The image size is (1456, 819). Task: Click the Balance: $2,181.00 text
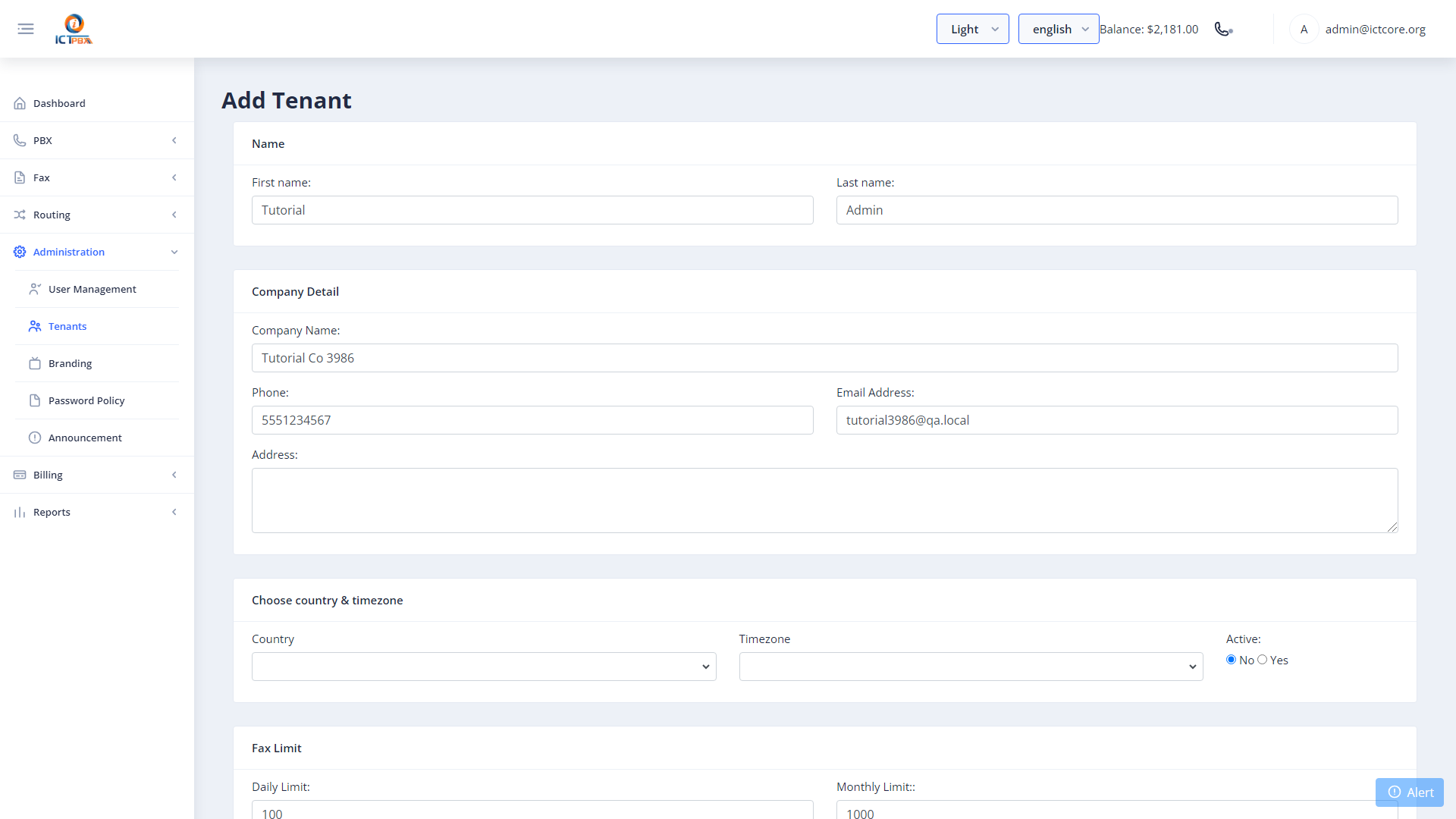point(1149,29)
